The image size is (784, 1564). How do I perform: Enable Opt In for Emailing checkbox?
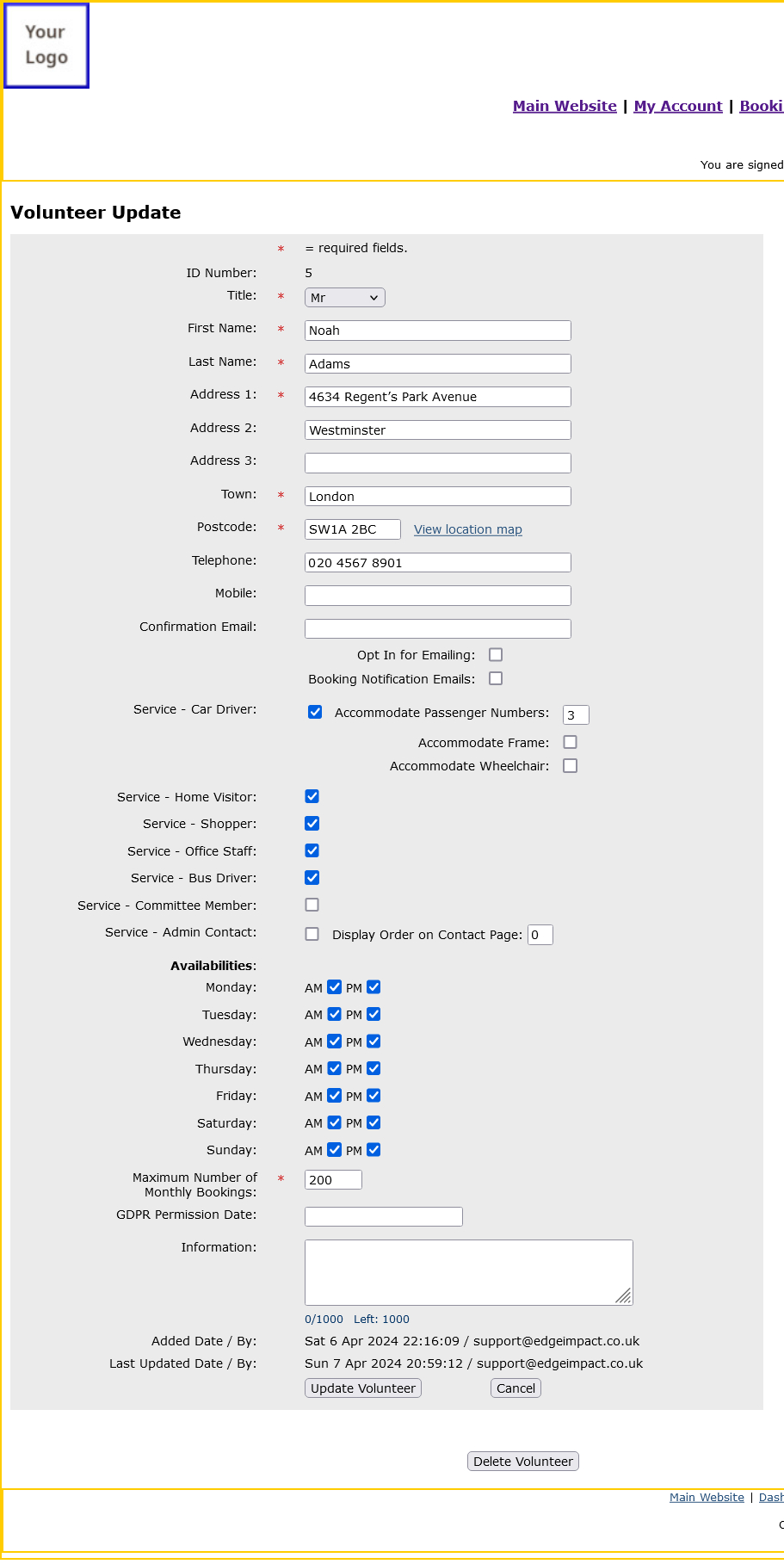[496, 655]
